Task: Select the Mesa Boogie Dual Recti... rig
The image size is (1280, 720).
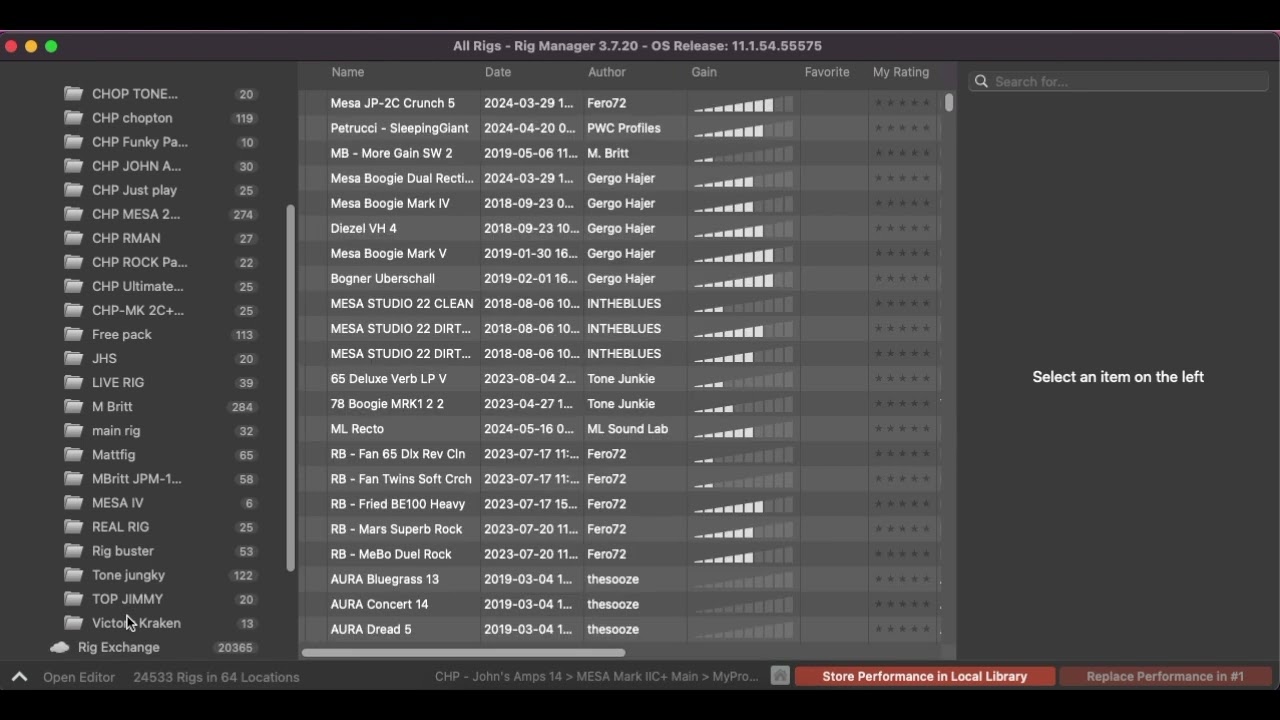Action: click(x=402, y=178)
